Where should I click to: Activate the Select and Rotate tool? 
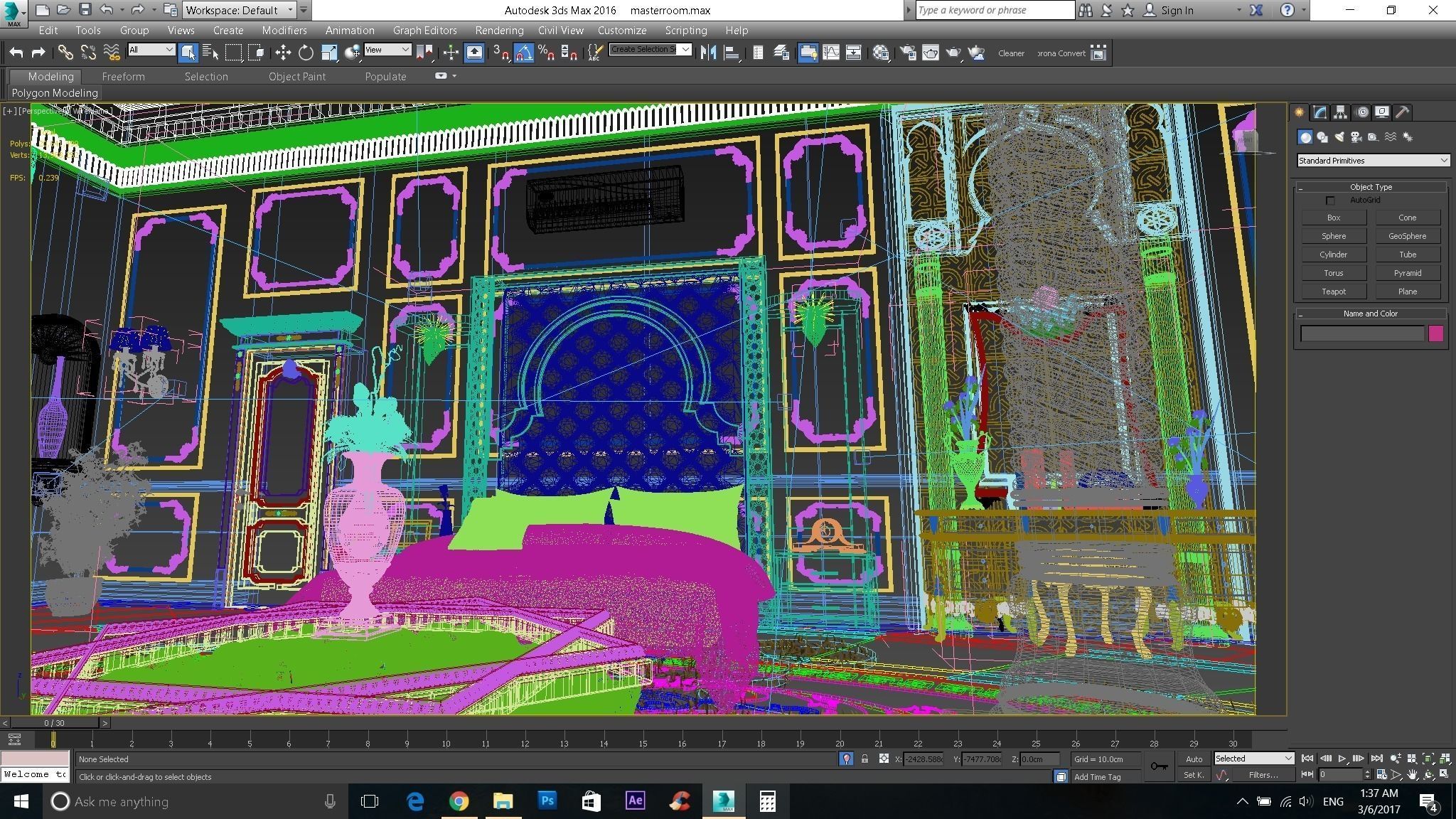tap(306, 53)
